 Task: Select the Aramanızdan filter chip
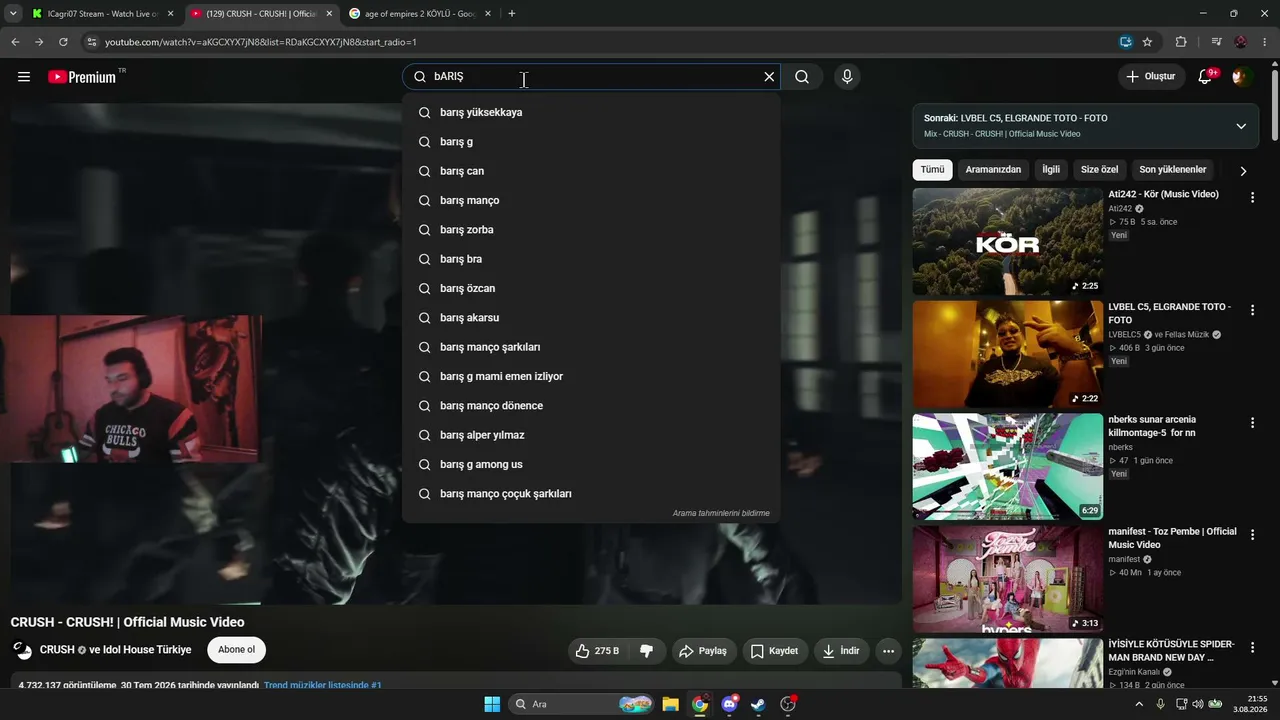tap(993, 170)
